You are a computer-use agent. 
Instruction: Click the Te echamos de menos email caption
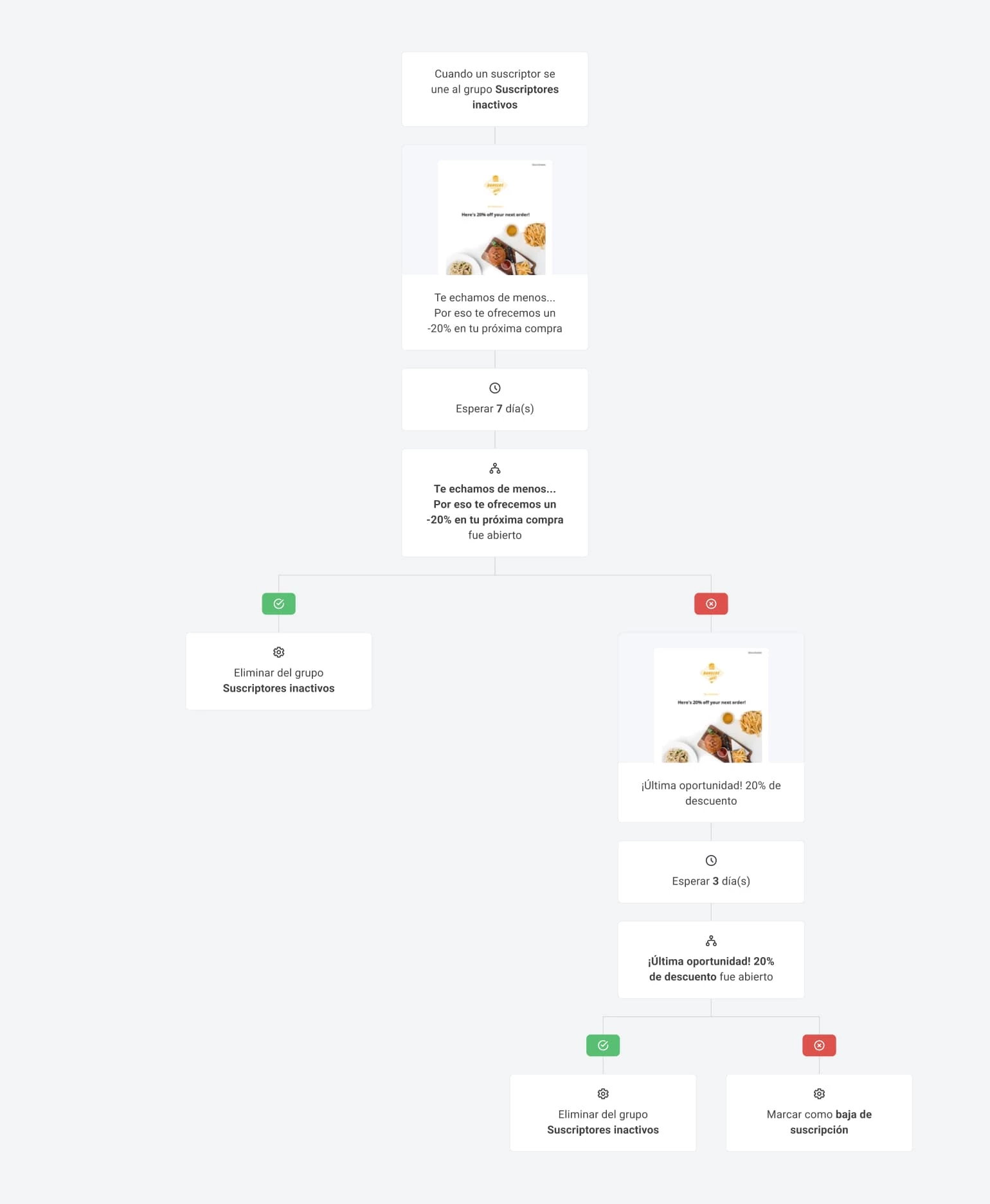tap(494, 313)
